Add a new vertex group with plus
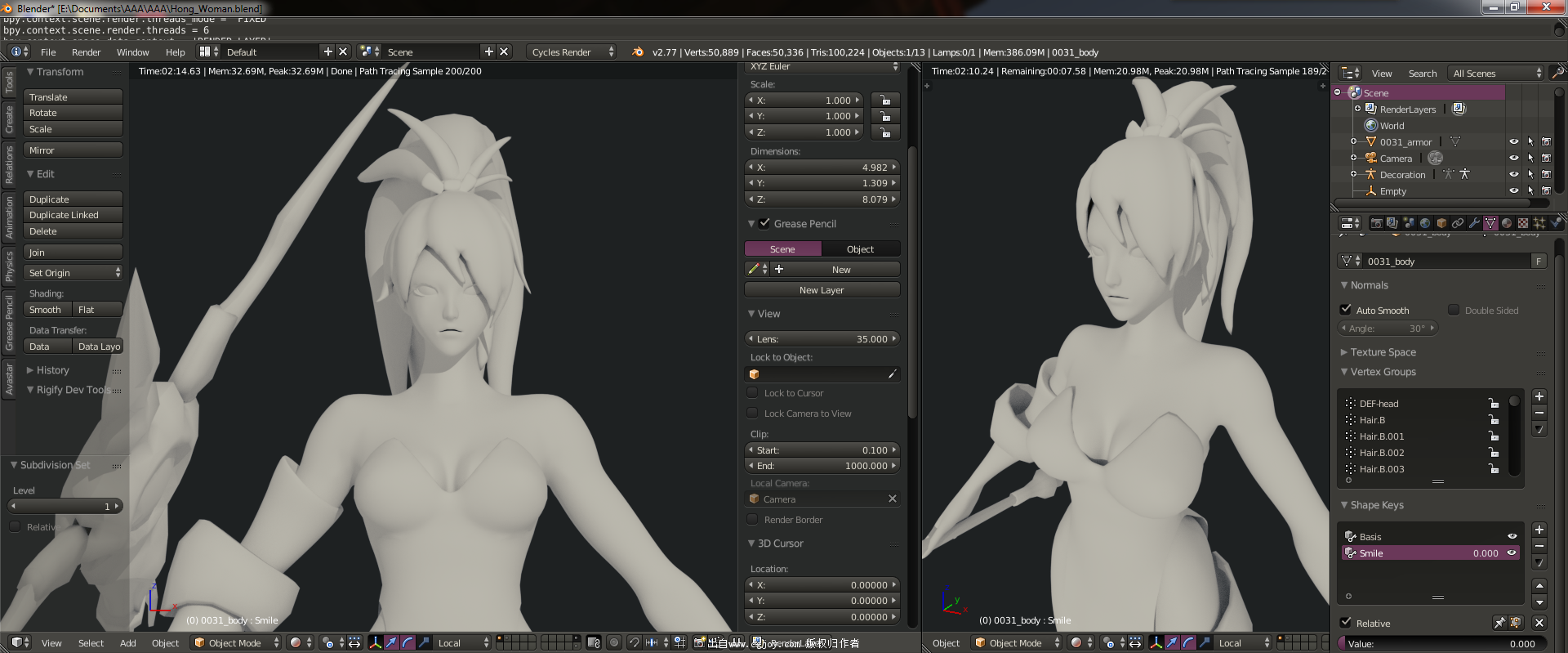This screenshot has width=1568, height=653. 1539,396
